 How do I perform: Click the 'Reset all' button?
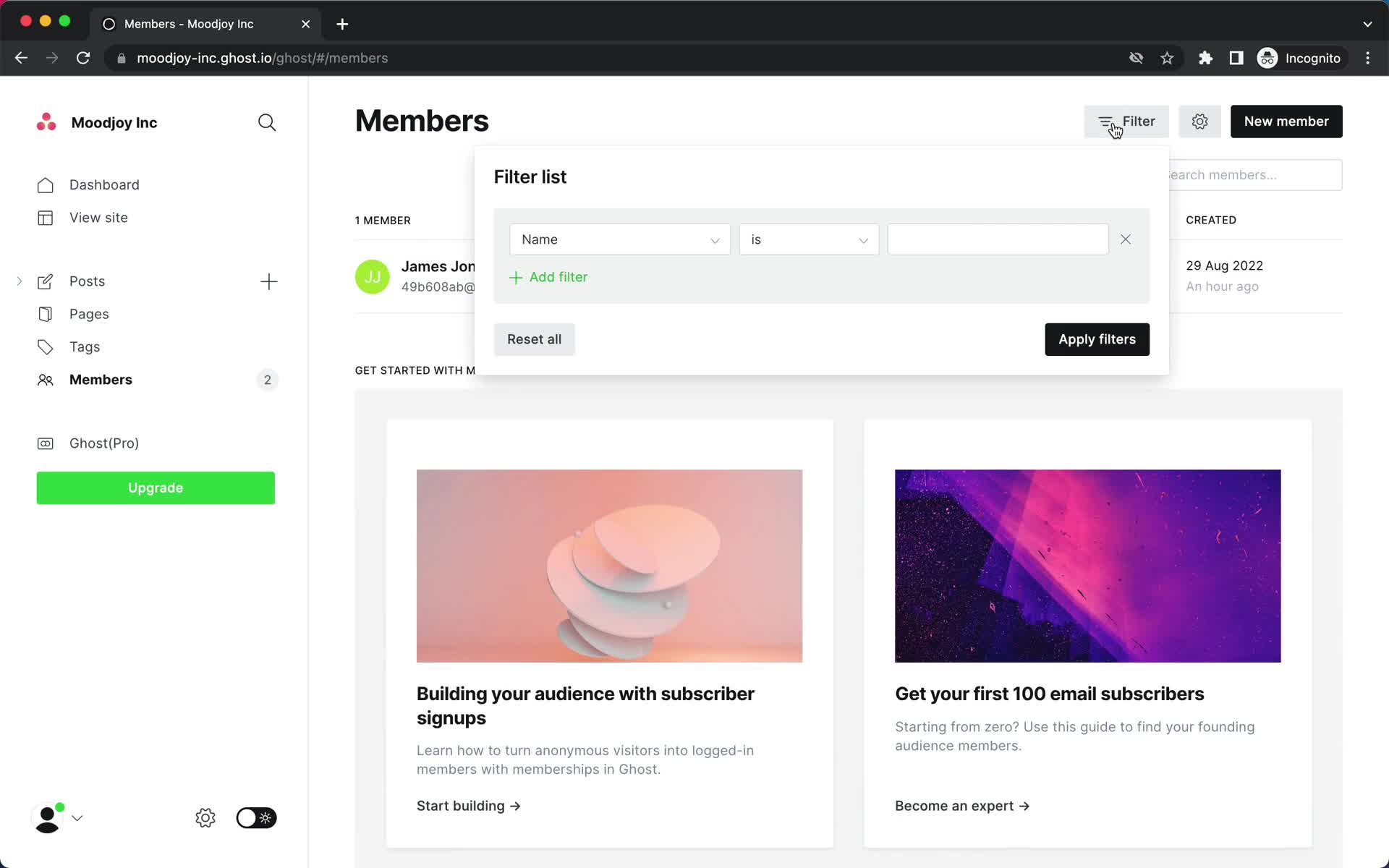coord(534,339)
